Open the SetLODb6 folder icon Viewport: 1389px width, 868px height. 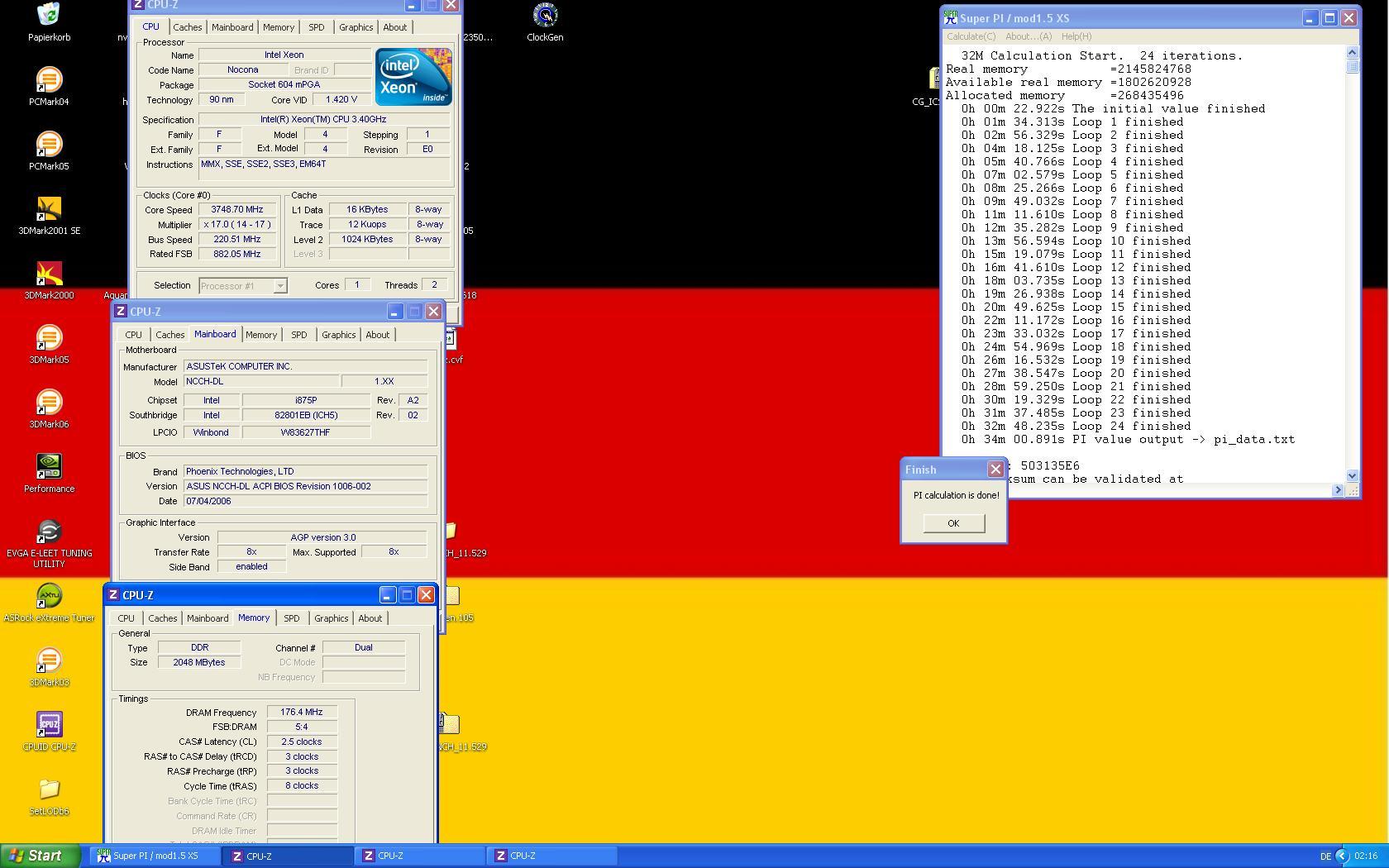[49, 789]
